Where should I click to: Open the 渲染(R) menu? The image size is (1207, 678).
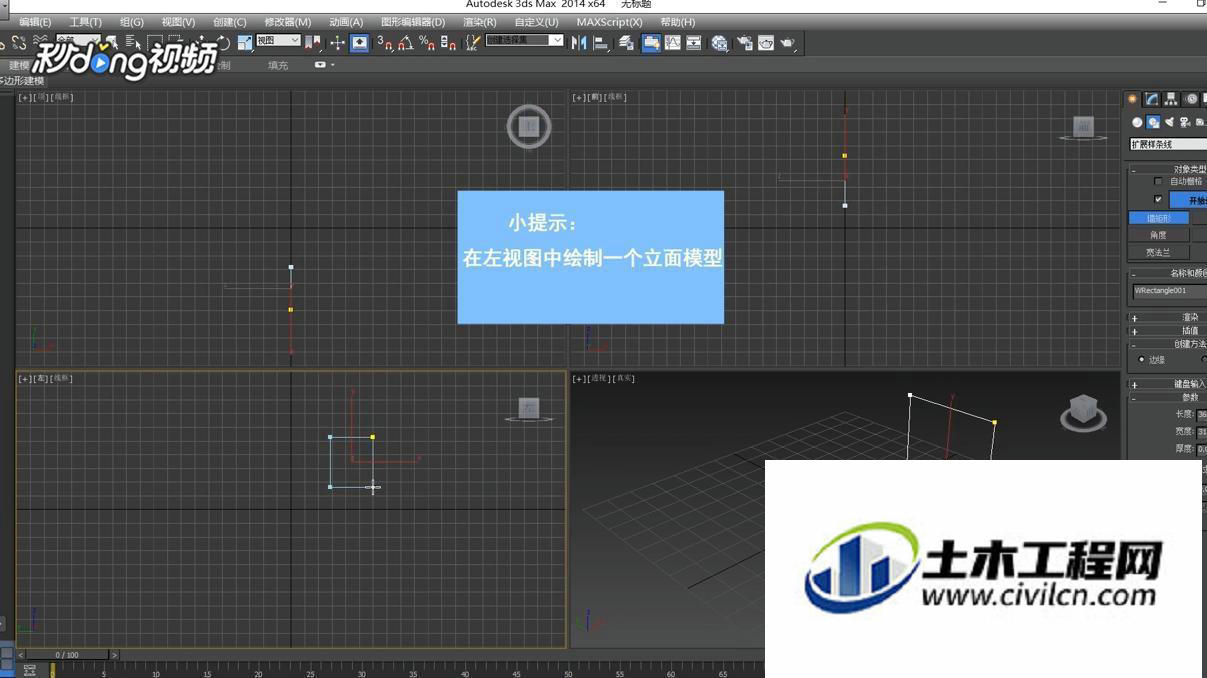pos(479,22)
